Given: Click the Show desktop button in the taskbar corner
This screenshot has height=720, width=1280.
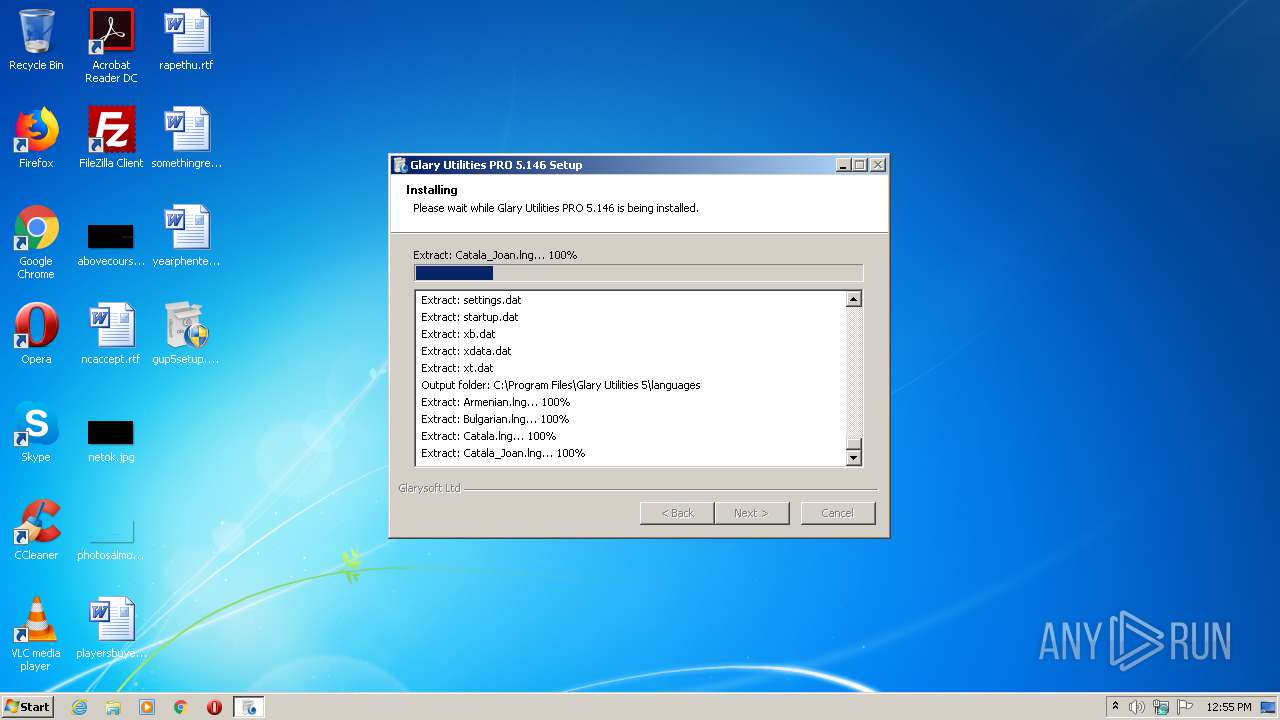Looking at the screenshot, I should [1270, 707].
